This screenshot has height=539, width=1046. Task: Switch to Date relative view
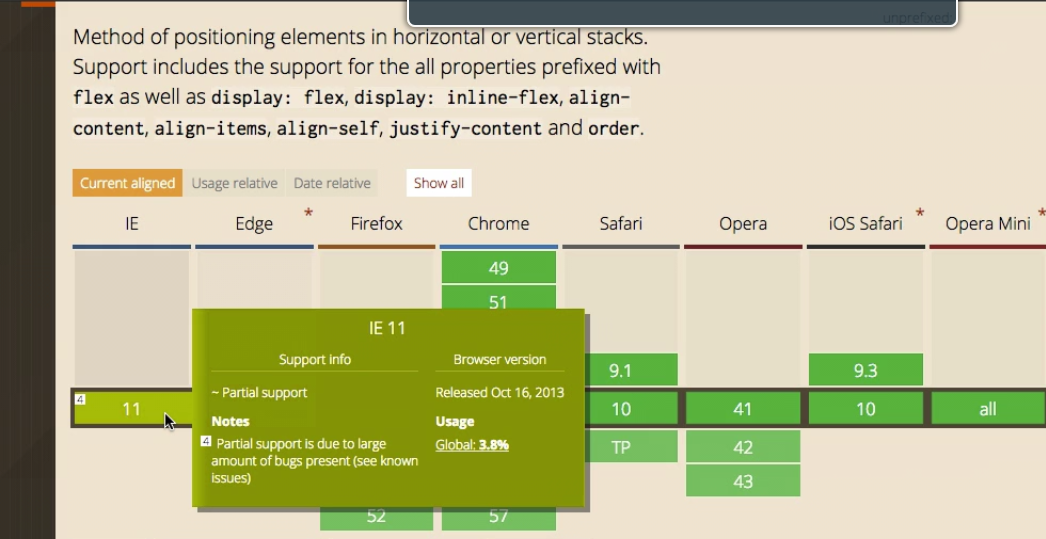(332, 183)
